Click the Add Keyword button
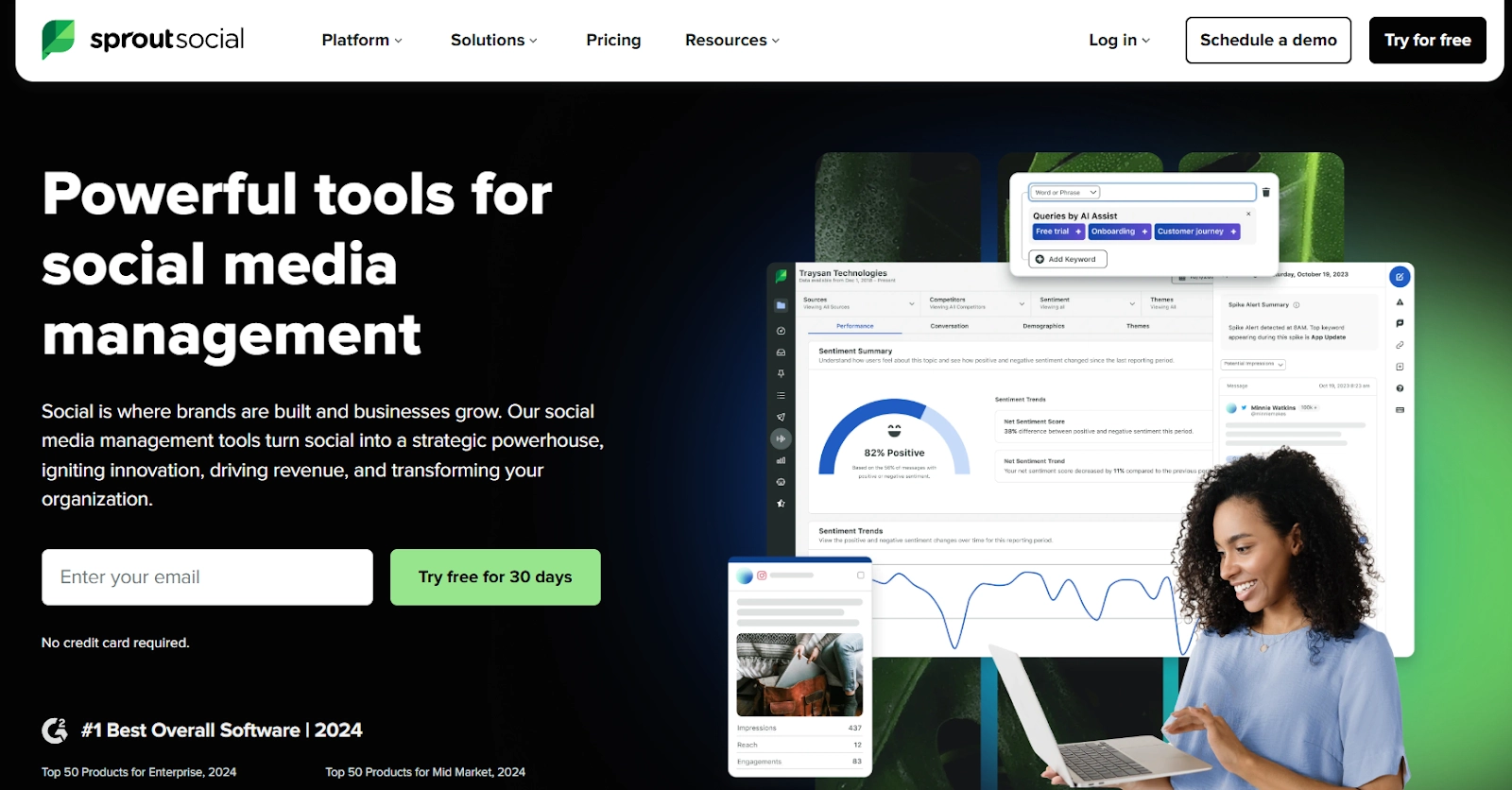 pyautogui.click(x=1067, y=259)
